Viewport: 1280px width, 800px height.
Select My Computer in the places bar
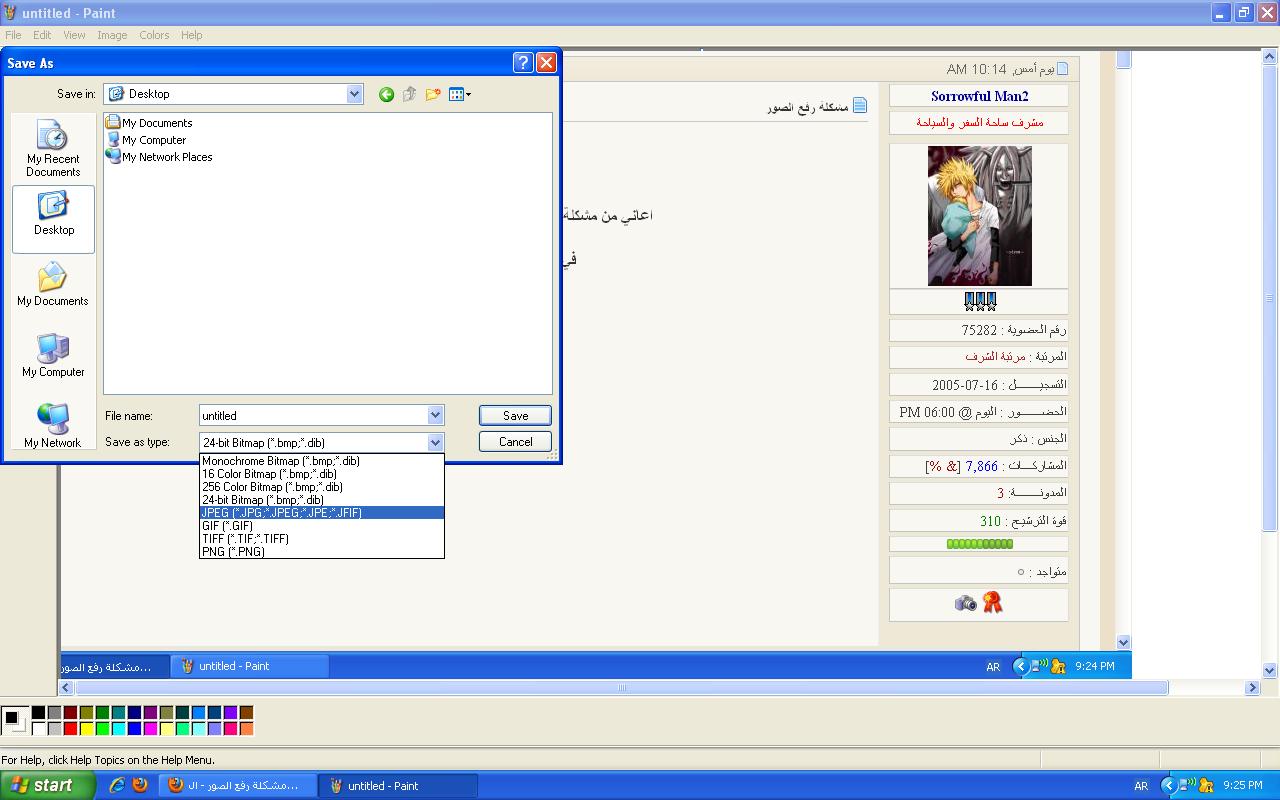pyautogui.click(x=53, y=355)
